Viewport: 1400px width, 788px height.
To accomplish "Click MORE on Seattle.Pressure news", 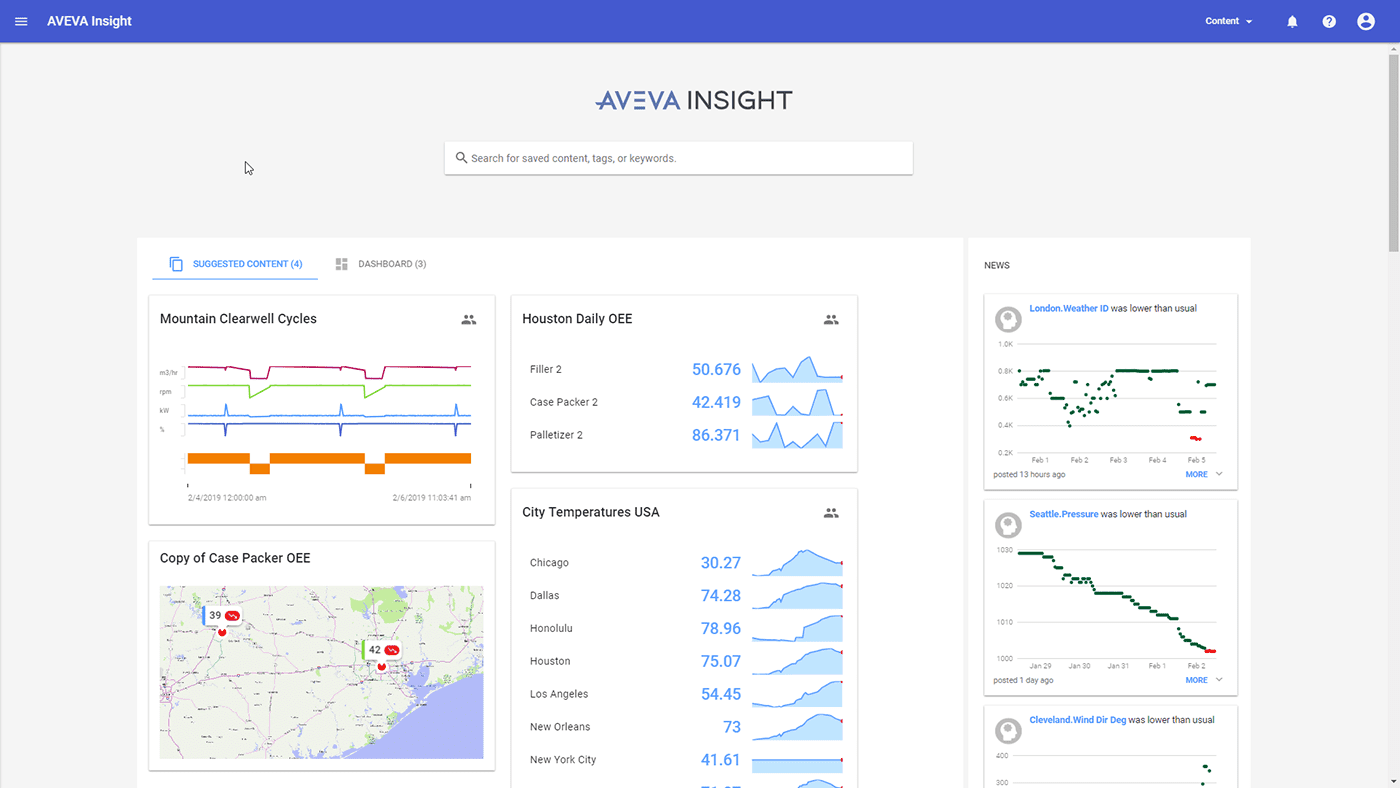I will tap(1196, 680).
